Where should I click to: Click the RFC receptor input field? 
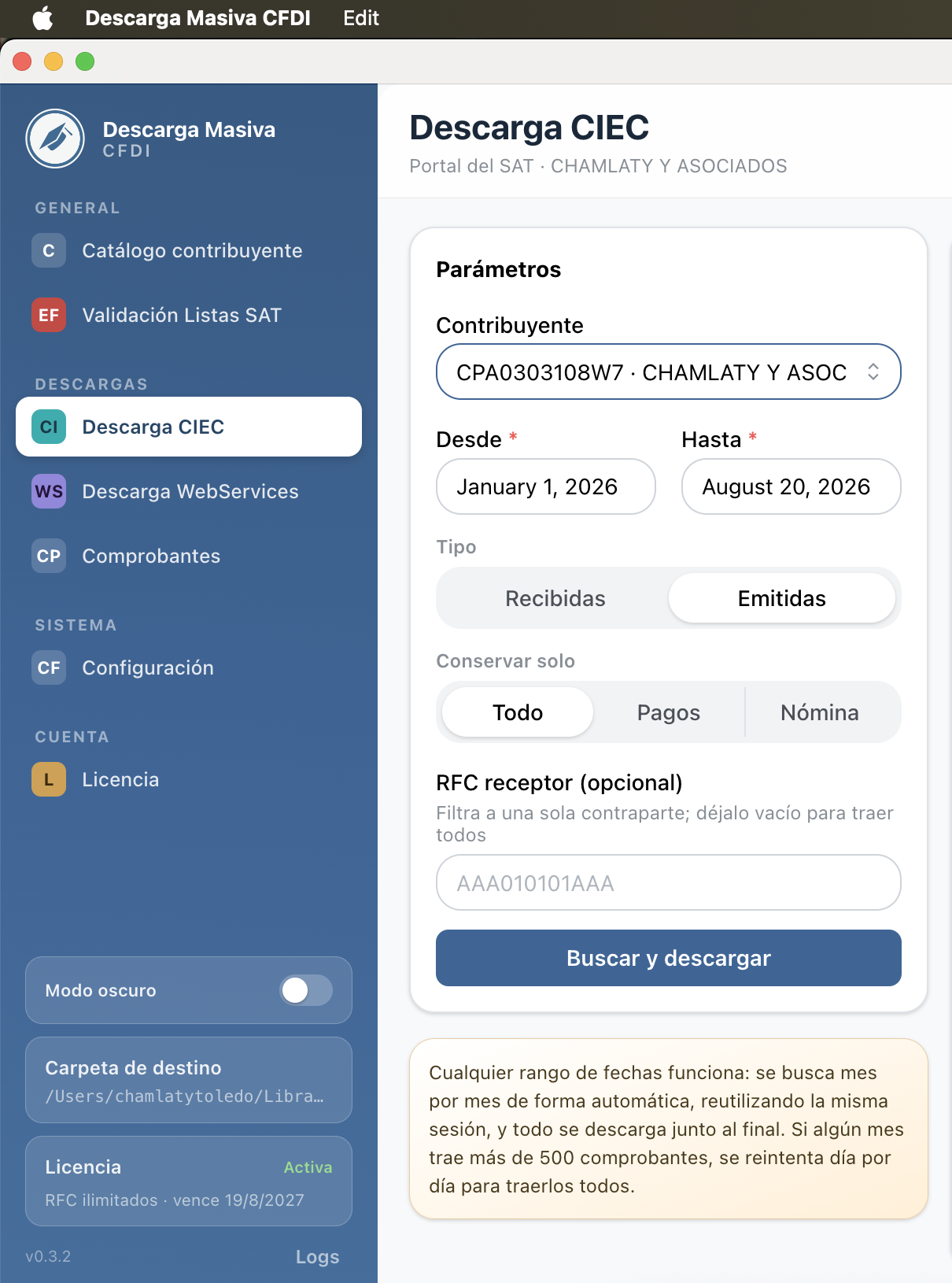coord(669,882)
